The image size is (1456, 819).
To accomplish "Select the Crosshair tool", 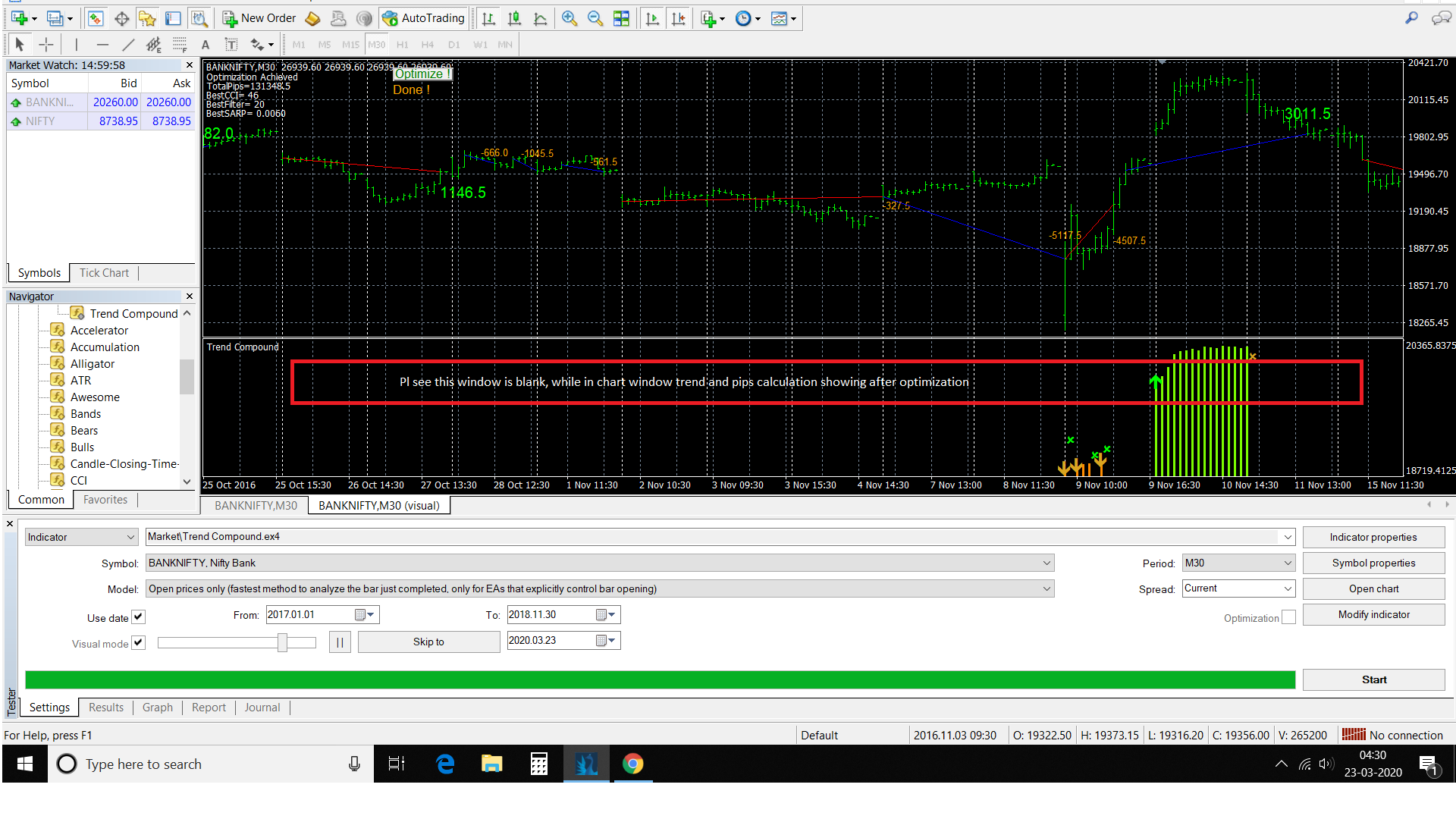I will coord(46,45).
